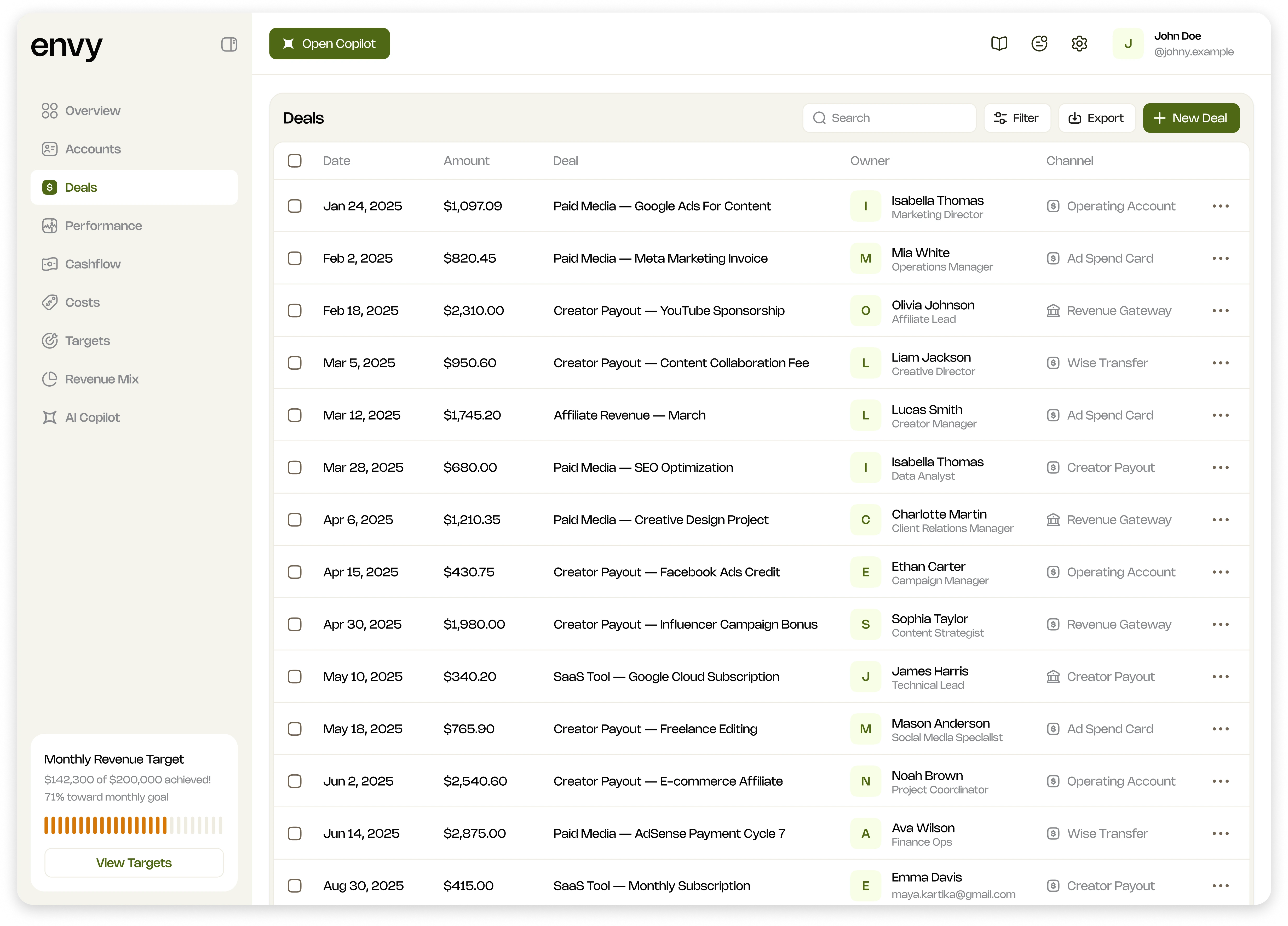Select the Feb 18, 2025 deal checkbox
The width and height of the screenshot is (1288, 926).
pyautogui.click(x=294, y=311)
